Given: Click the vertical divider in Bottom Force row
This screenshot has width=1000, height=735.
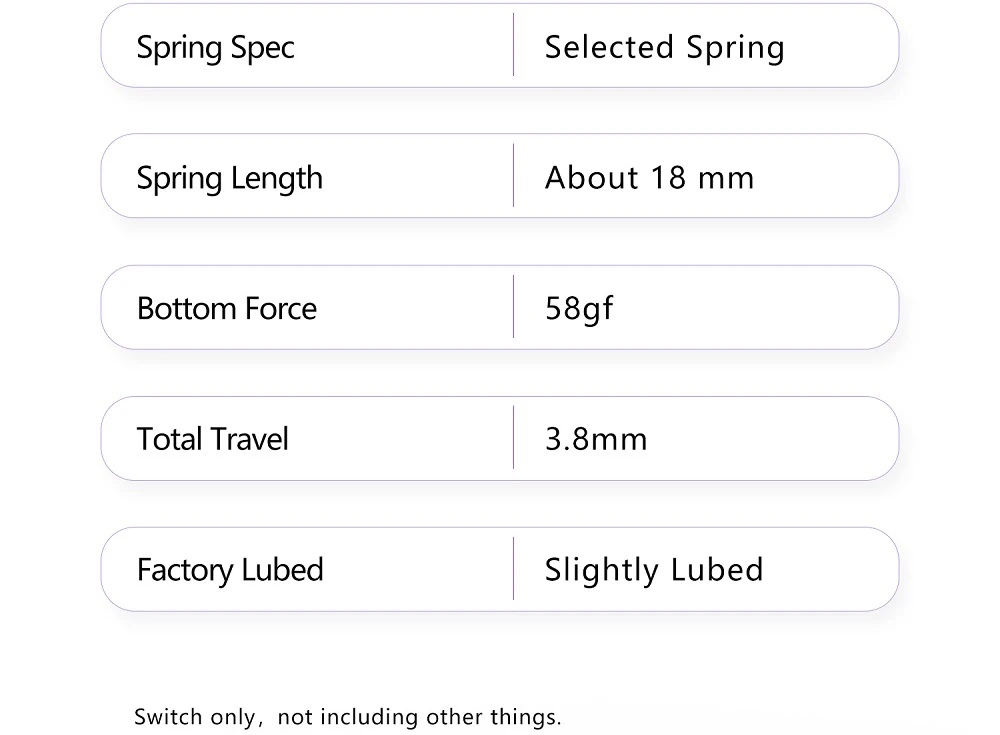Looking at the screenshot, I should (513, 307).
